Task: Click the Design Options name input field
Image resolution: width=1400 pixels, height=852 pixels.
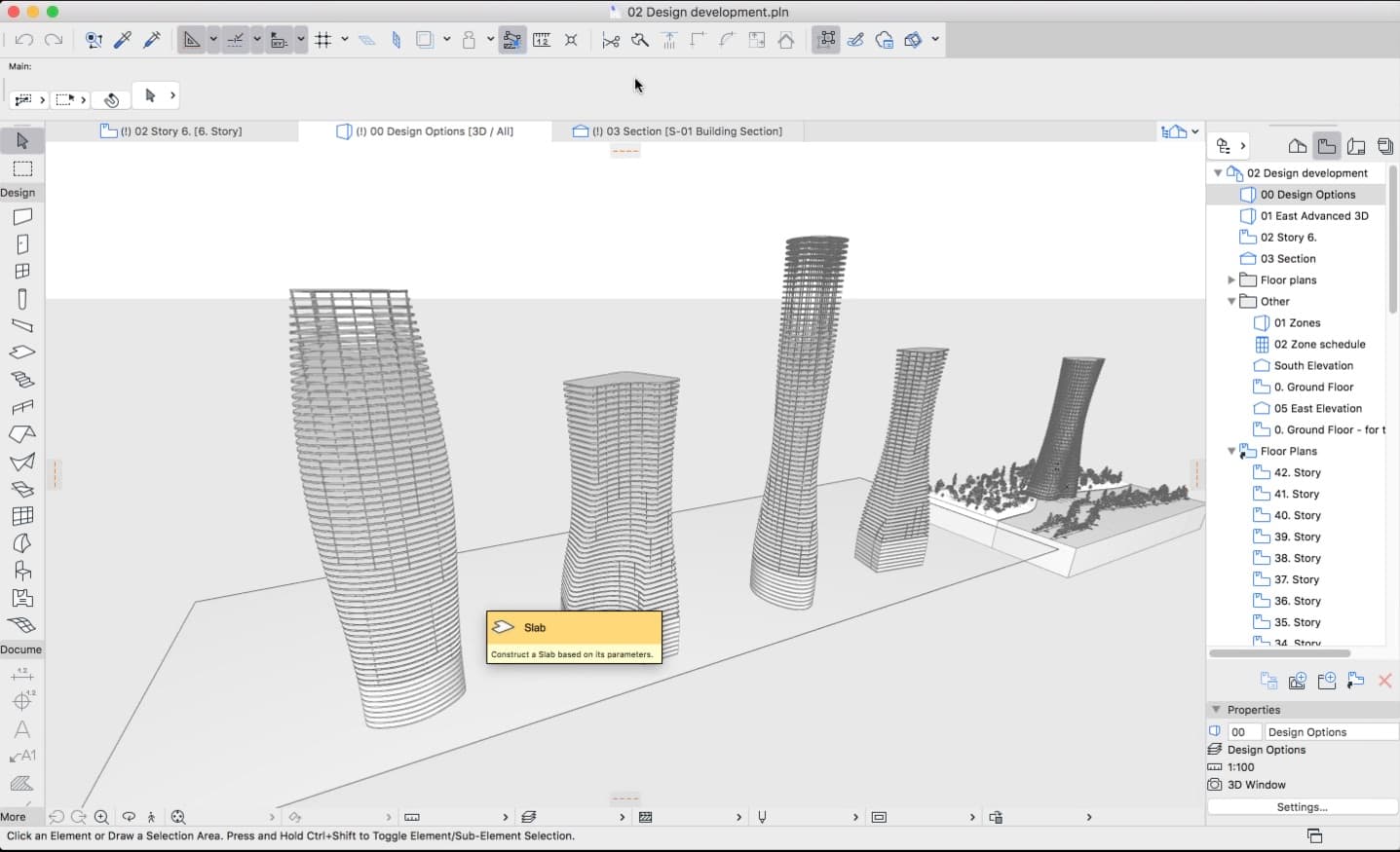Action: point(1330,732)
